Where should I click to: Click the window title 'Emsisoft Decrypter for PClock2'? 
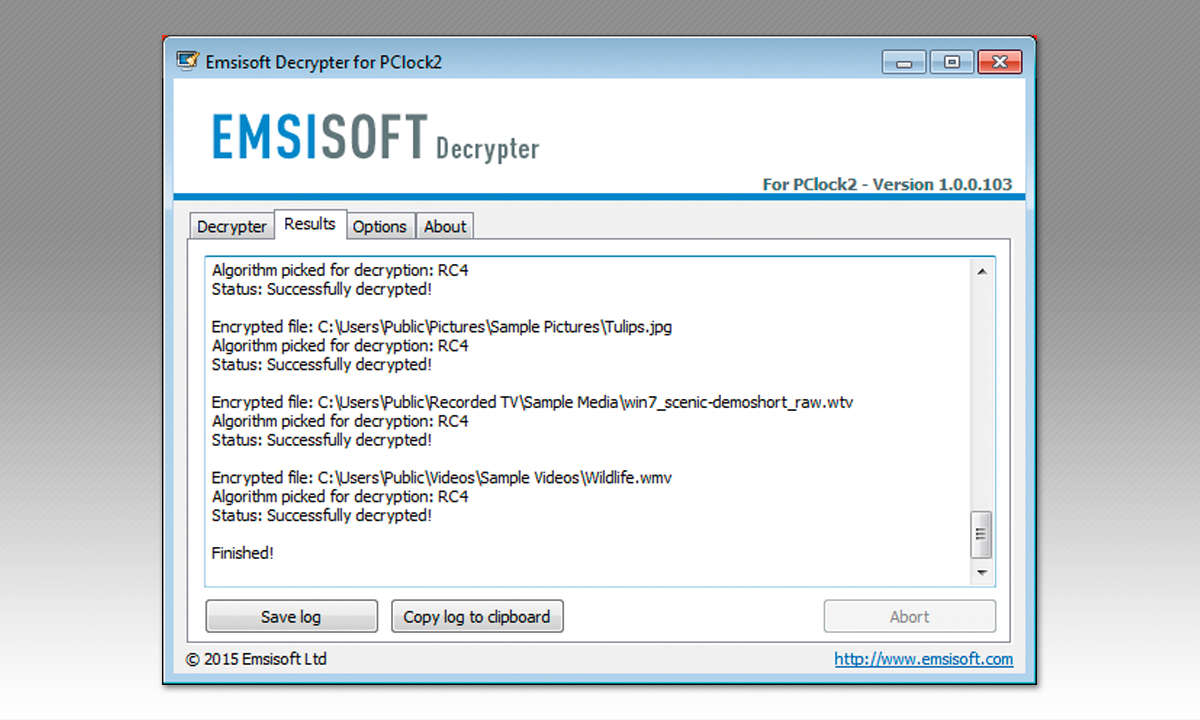pyautogui.click(x=323, y=62)
